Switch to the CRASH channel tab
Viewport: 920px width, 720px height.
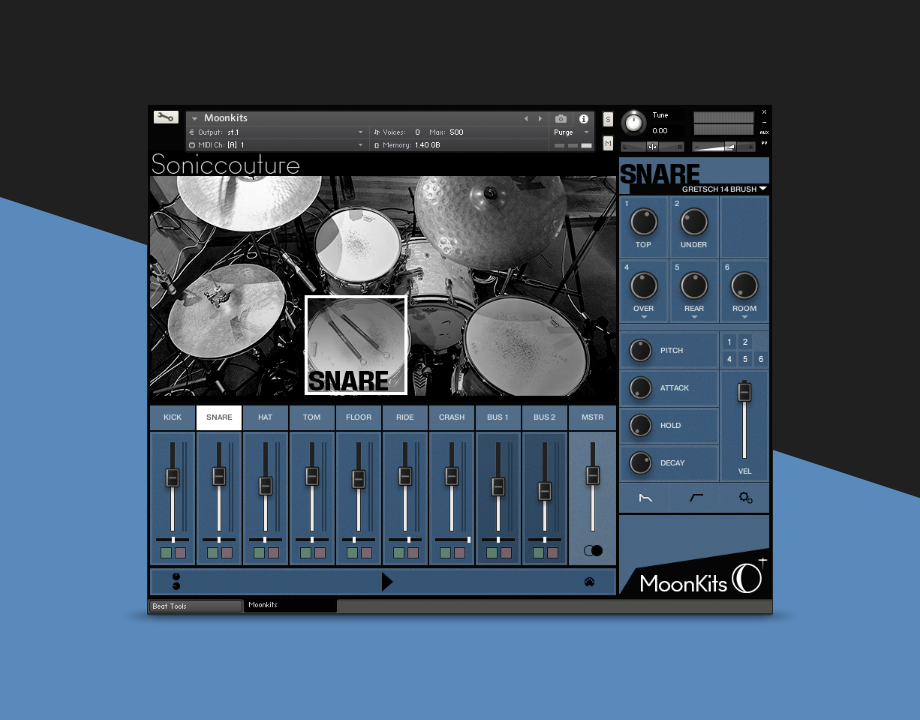coord(451,417)
